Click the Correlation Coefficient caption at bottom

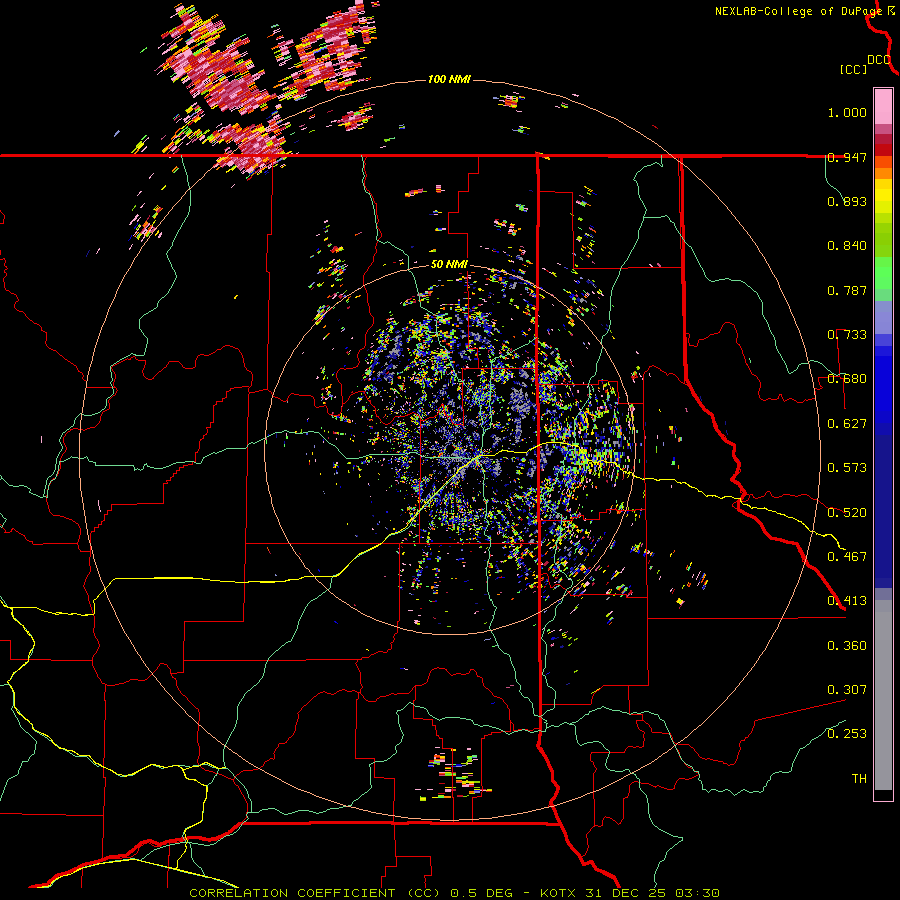(454, 893)
